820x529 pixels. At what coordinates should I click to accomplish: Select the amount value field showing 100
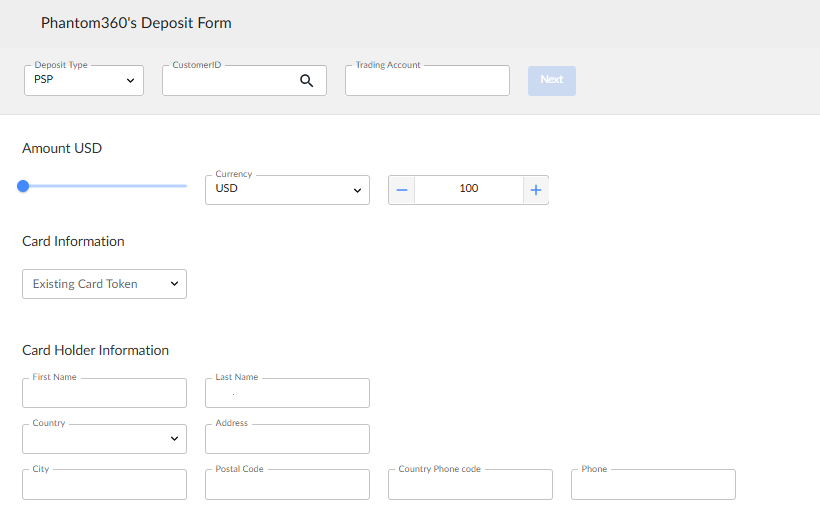(x=468, y=190)
